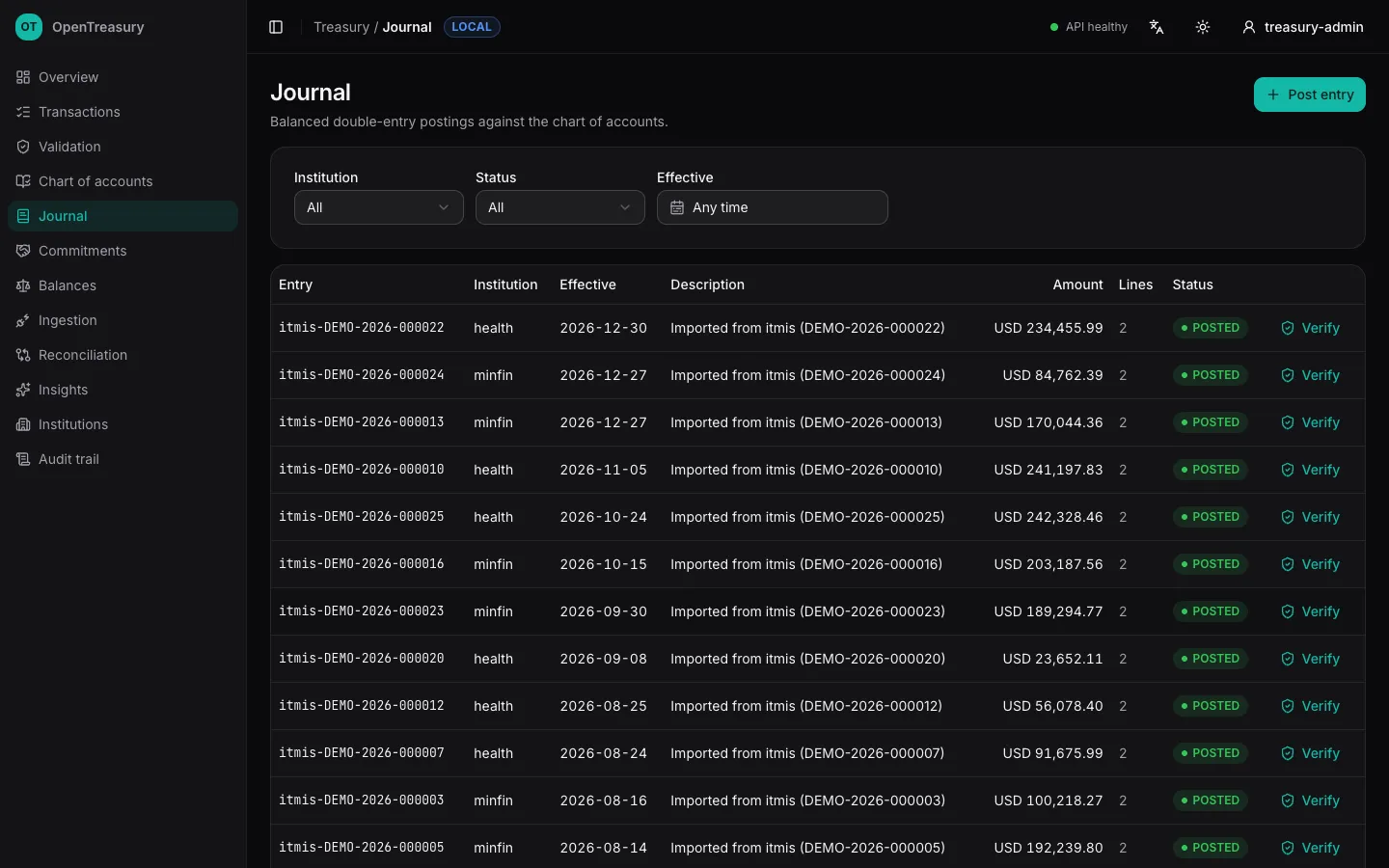
Task: Open the treasury-admin user menu
Action: [1303, 27]
